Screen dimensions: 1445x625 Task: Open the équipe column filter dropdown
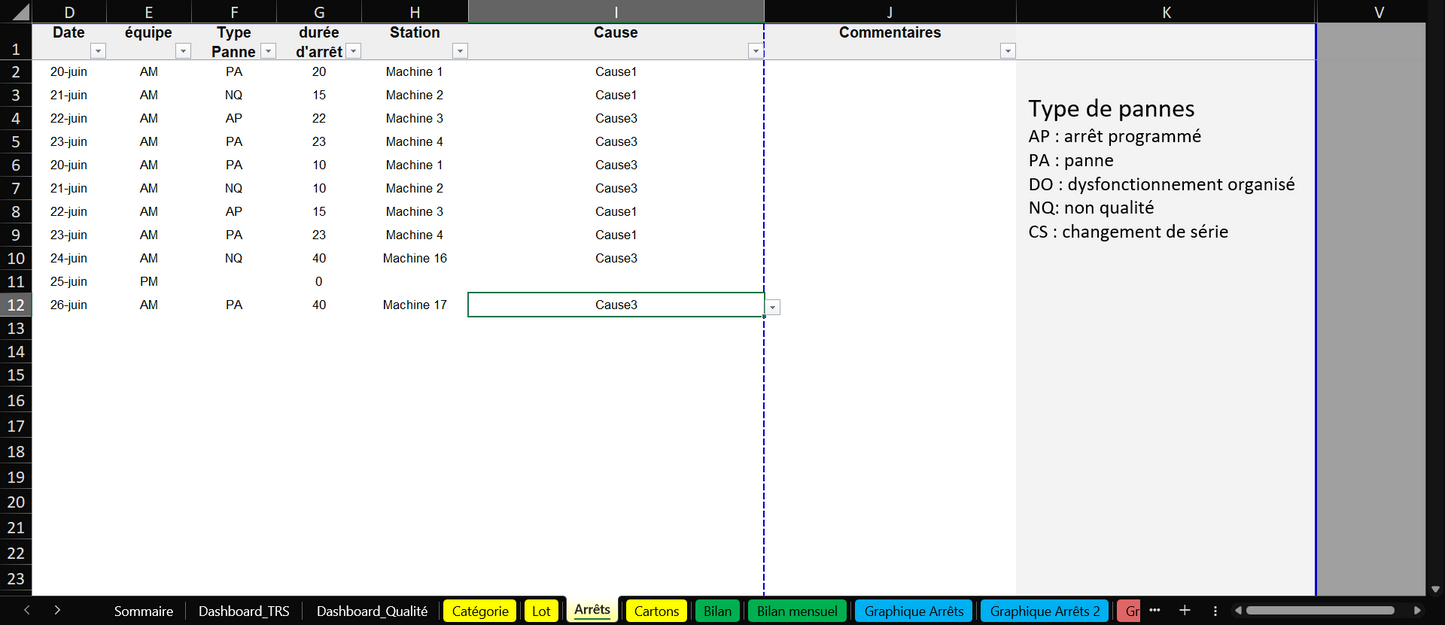point(182,51)
